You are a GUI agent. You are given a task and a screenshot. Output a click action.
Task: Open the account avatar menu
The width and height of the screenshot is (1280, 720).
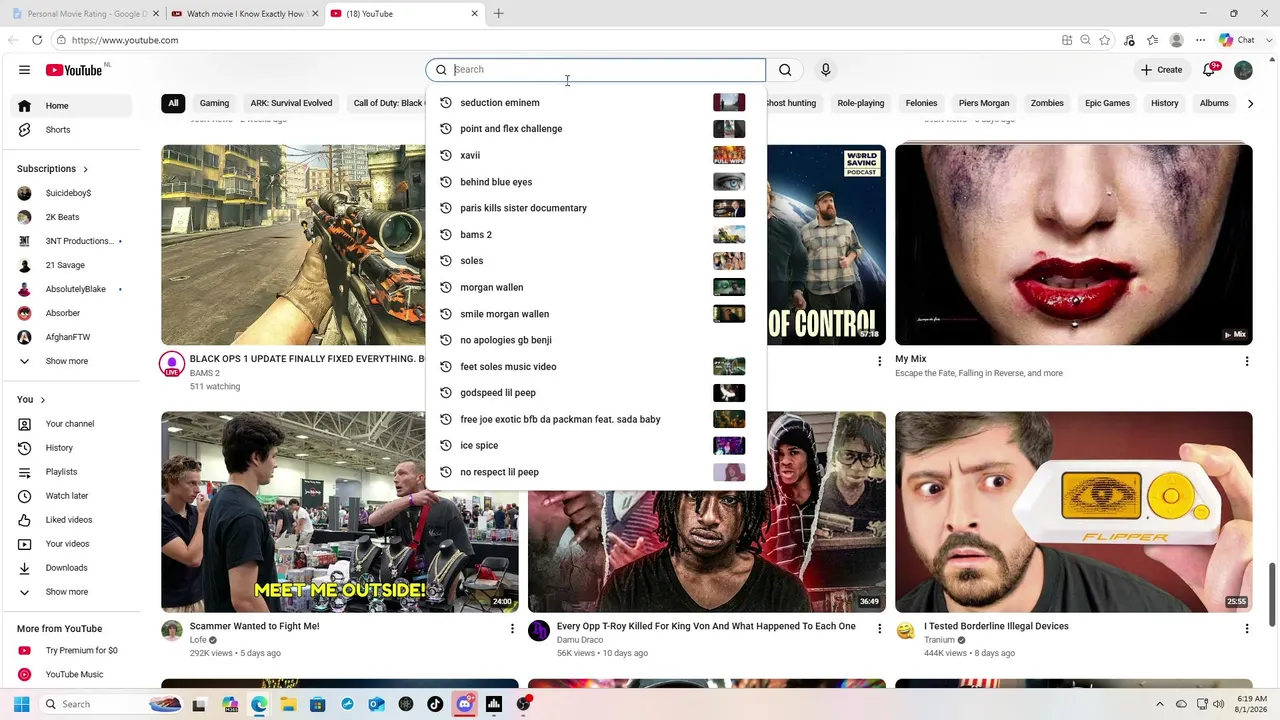pos(1243,70)
